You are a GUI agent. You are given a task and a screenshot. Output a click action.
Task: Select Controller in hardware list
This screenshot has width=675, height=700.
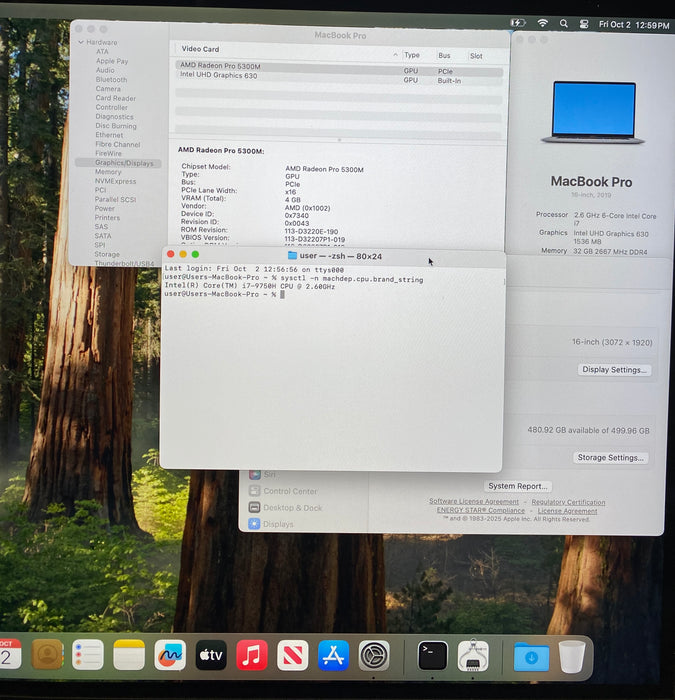click(x=111, y=107)
